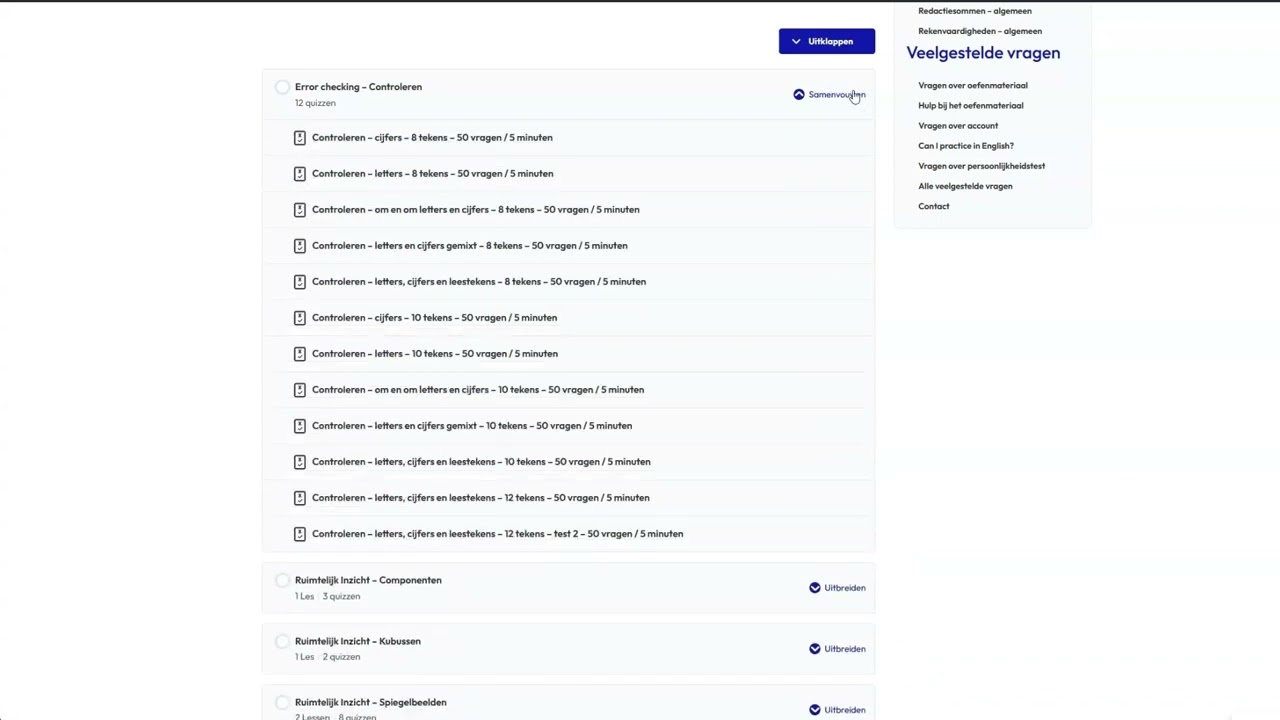Click the Veelgestelde vragen heading
Screen dimensions: 1280x720
point(983,53)
